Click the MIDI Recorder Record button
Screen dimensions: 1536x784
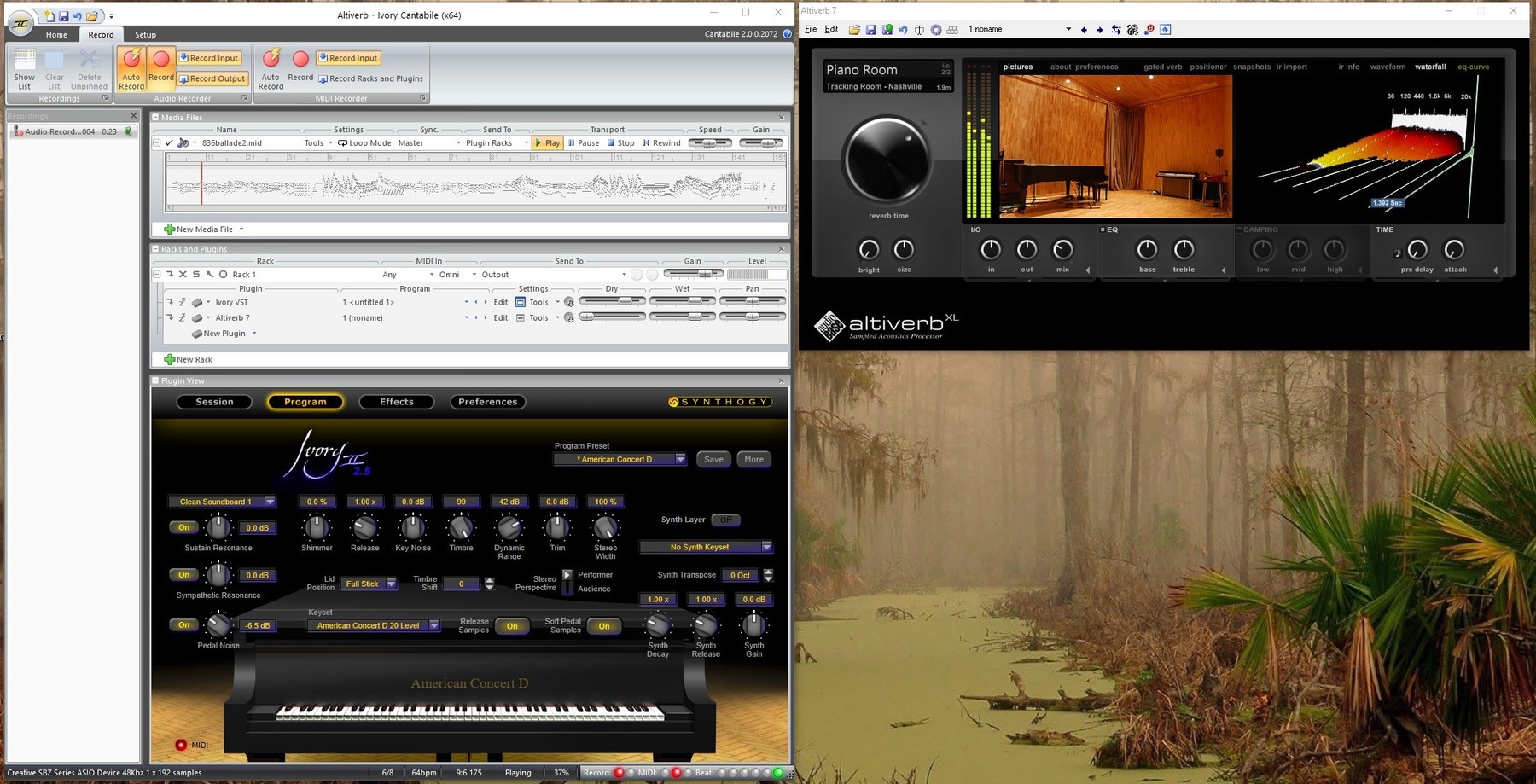point(300,66)
